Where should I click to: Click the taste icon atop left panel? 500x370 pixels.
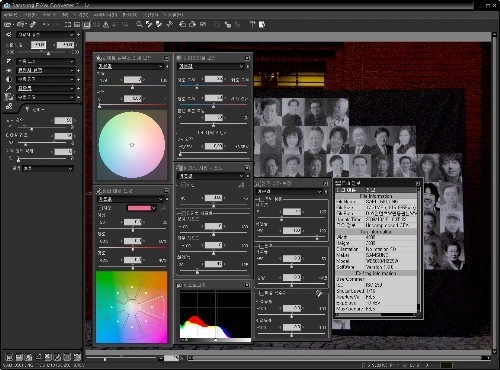coord(9,35)
